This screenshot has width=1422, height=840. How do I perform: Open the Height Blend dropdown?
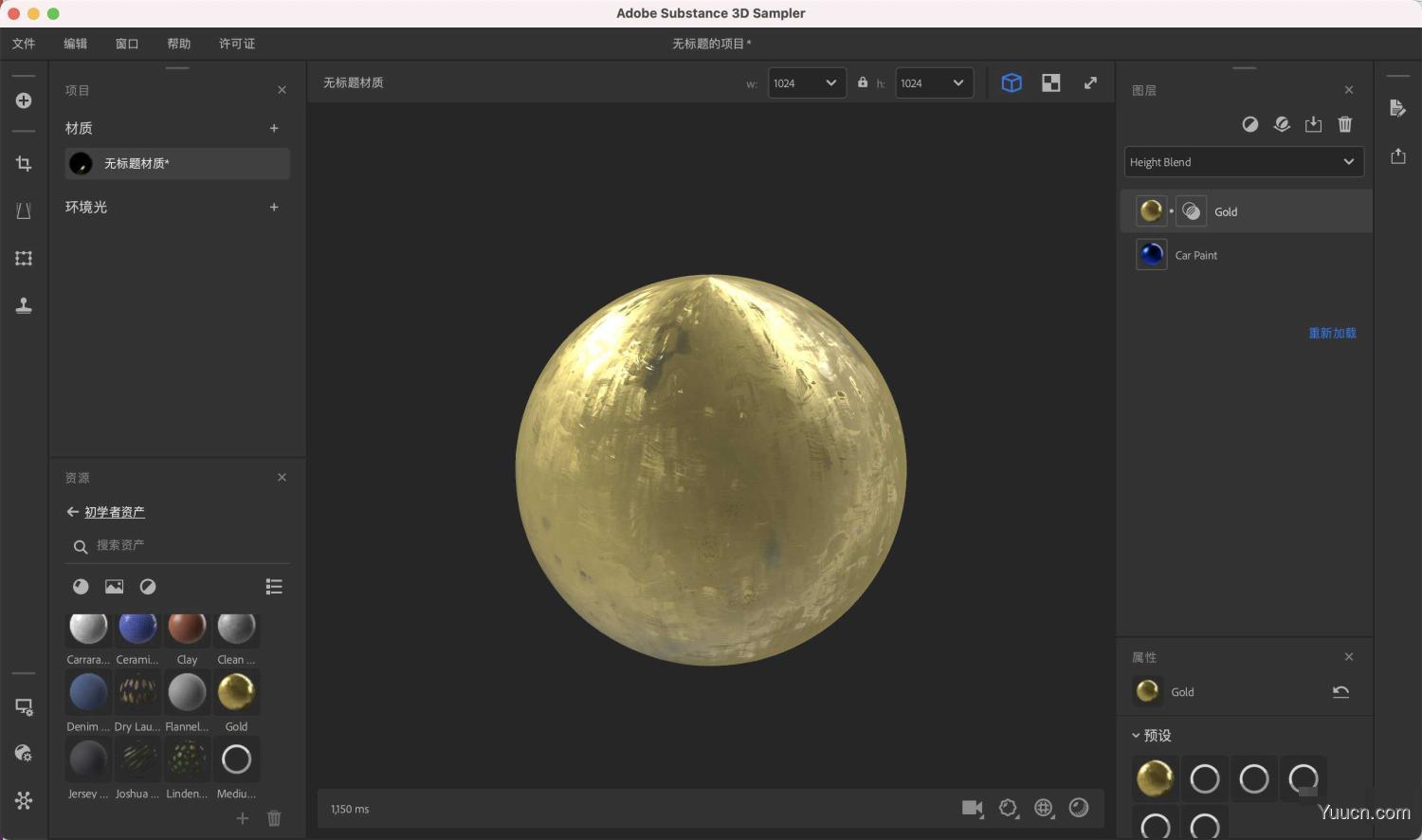[1244, 161]
